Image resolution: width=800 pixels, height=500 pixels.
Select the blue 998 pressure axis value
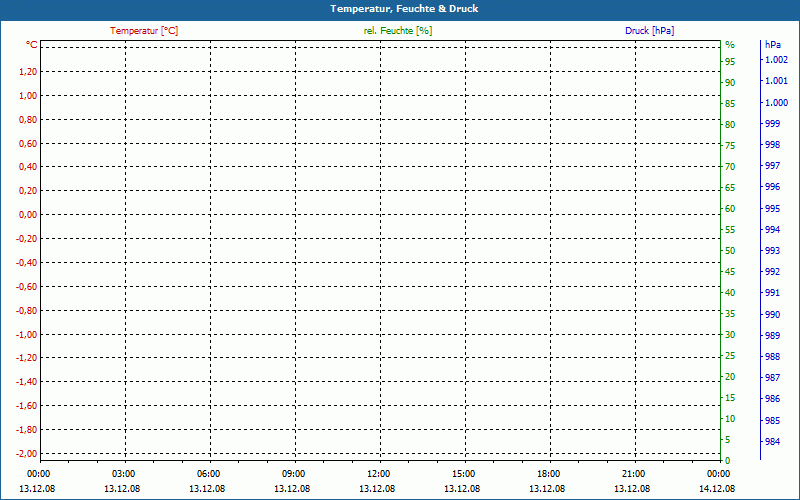click(x=772, y=145)
